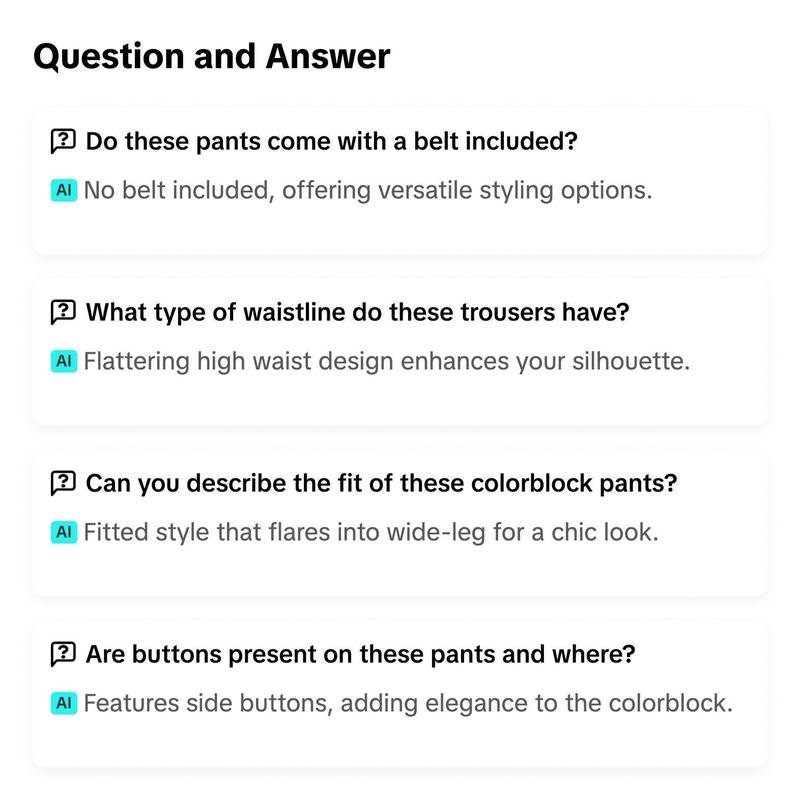Open the 'Do these pants come with a belt' question
Image resolution: width=800 pixels, height=800 pixels.
click(x=332, y=141)
